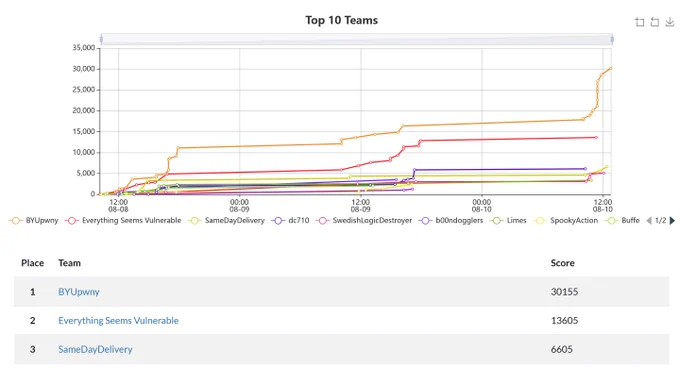The image size is (680, 368).
Task: Toggle SpookyAction series in legend
Action: tap(566, 221)
